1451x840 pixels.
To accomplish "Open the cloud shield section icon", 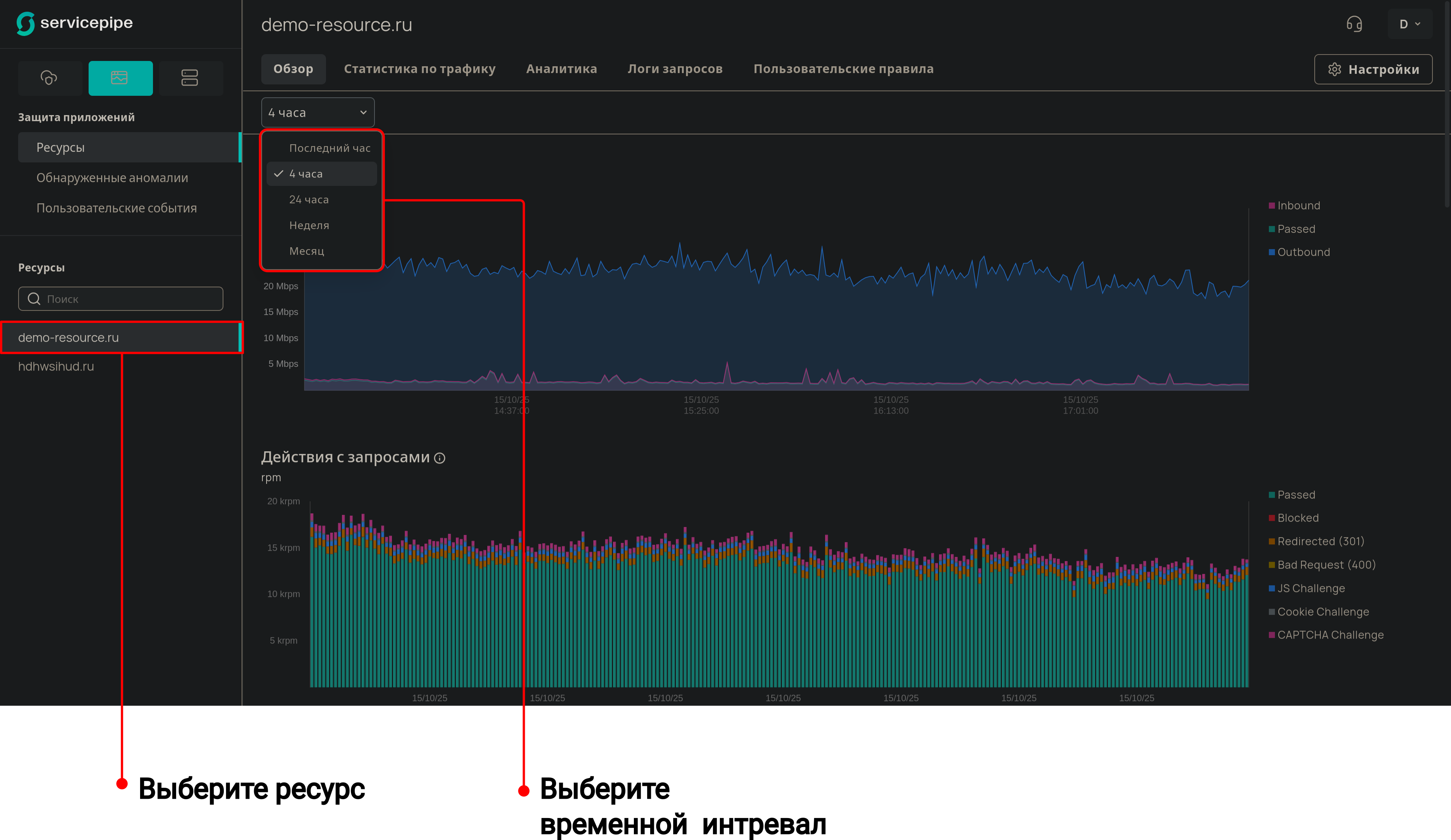I will (50, 78).
